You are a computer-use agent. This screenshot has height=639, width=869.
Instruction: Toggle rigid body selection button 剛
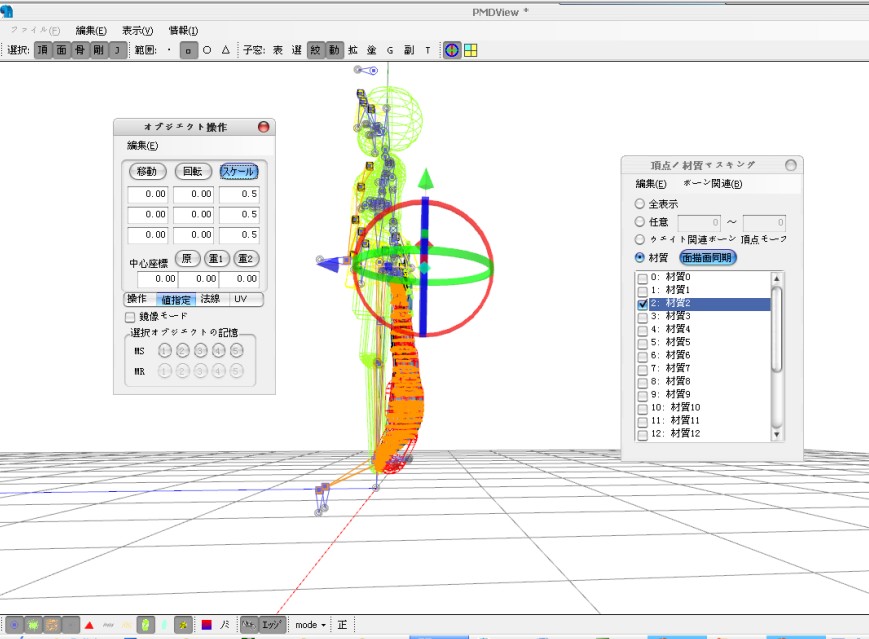point(99,50)
